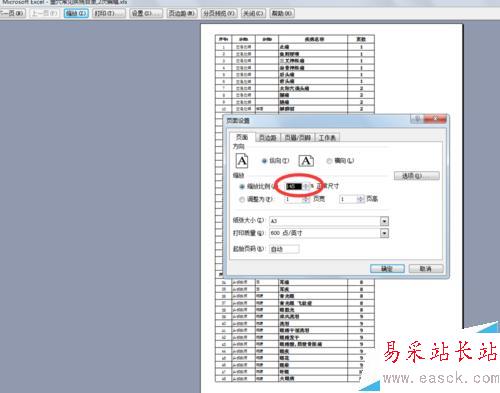Click 上一页 previous page in preview toolbar
Viewport: 500px width, 393px height.
click(x=45, y=13)
